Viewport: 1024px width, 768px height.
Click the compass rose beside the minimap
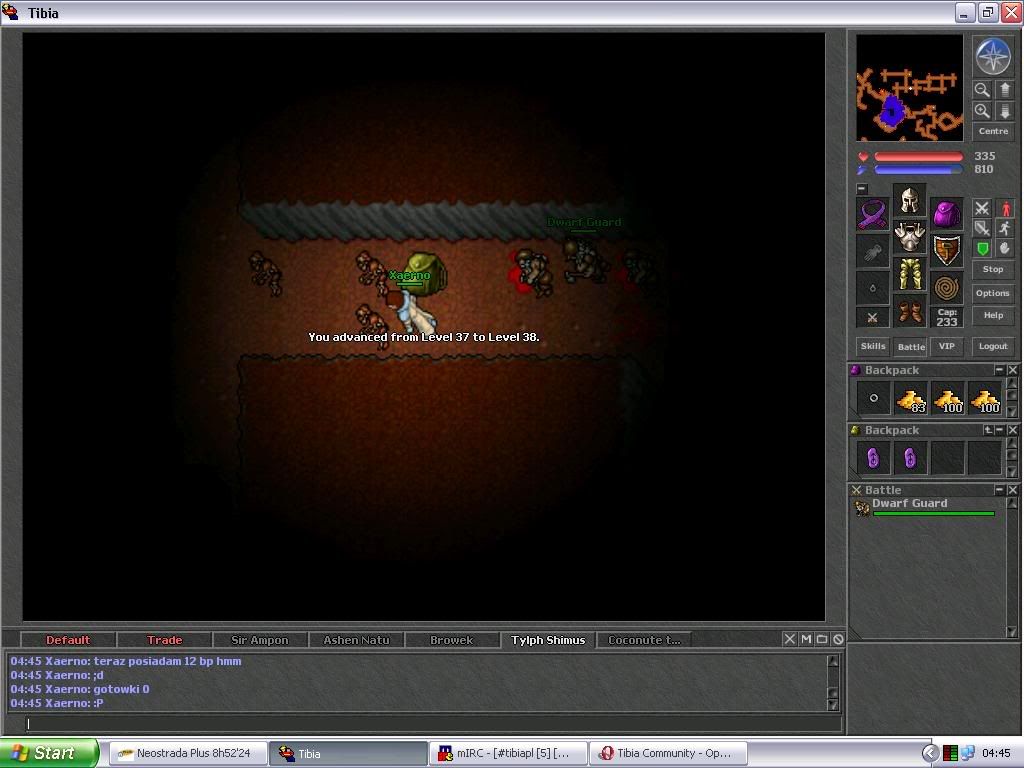993,56
